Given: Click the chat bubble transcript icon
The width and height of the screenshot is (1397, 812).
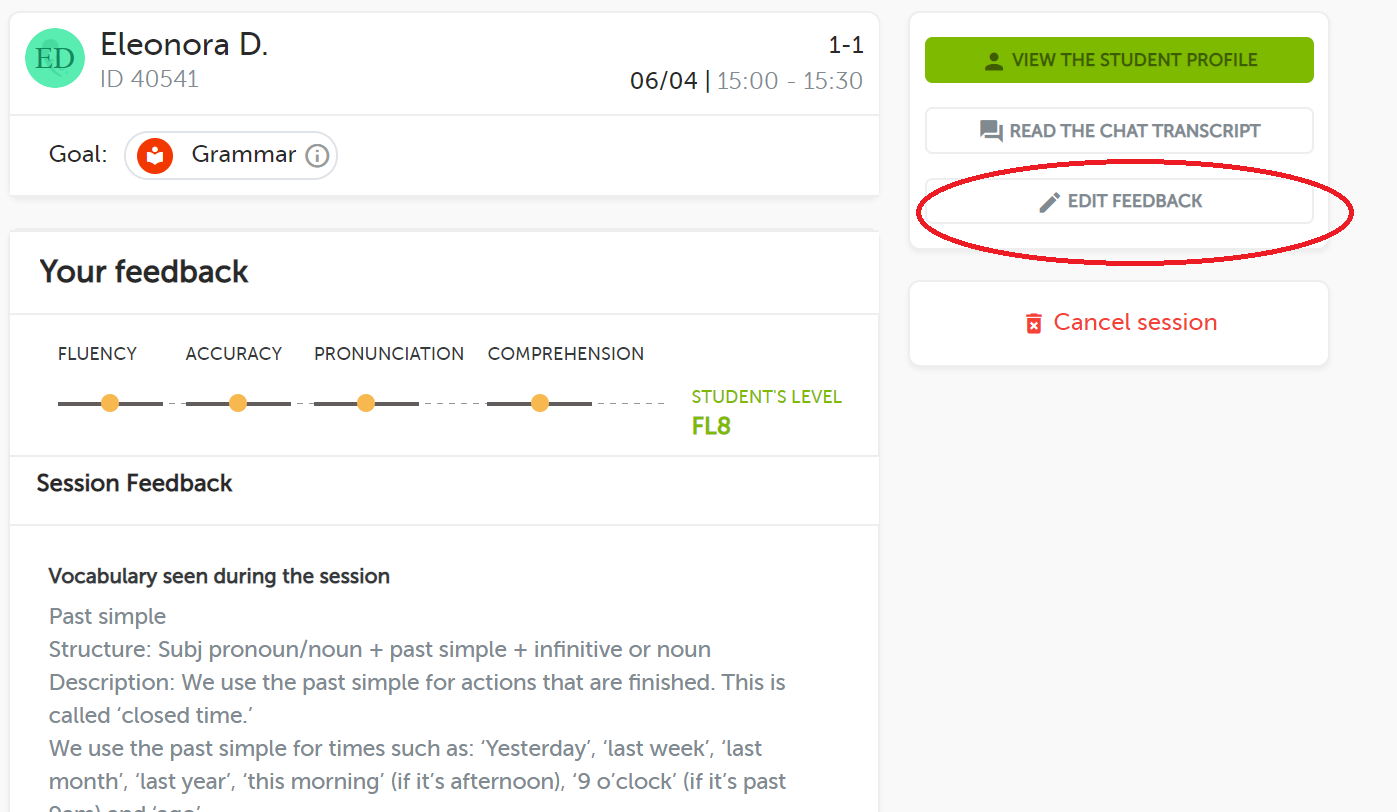Looking at the screenshot, I should [991, 131].
